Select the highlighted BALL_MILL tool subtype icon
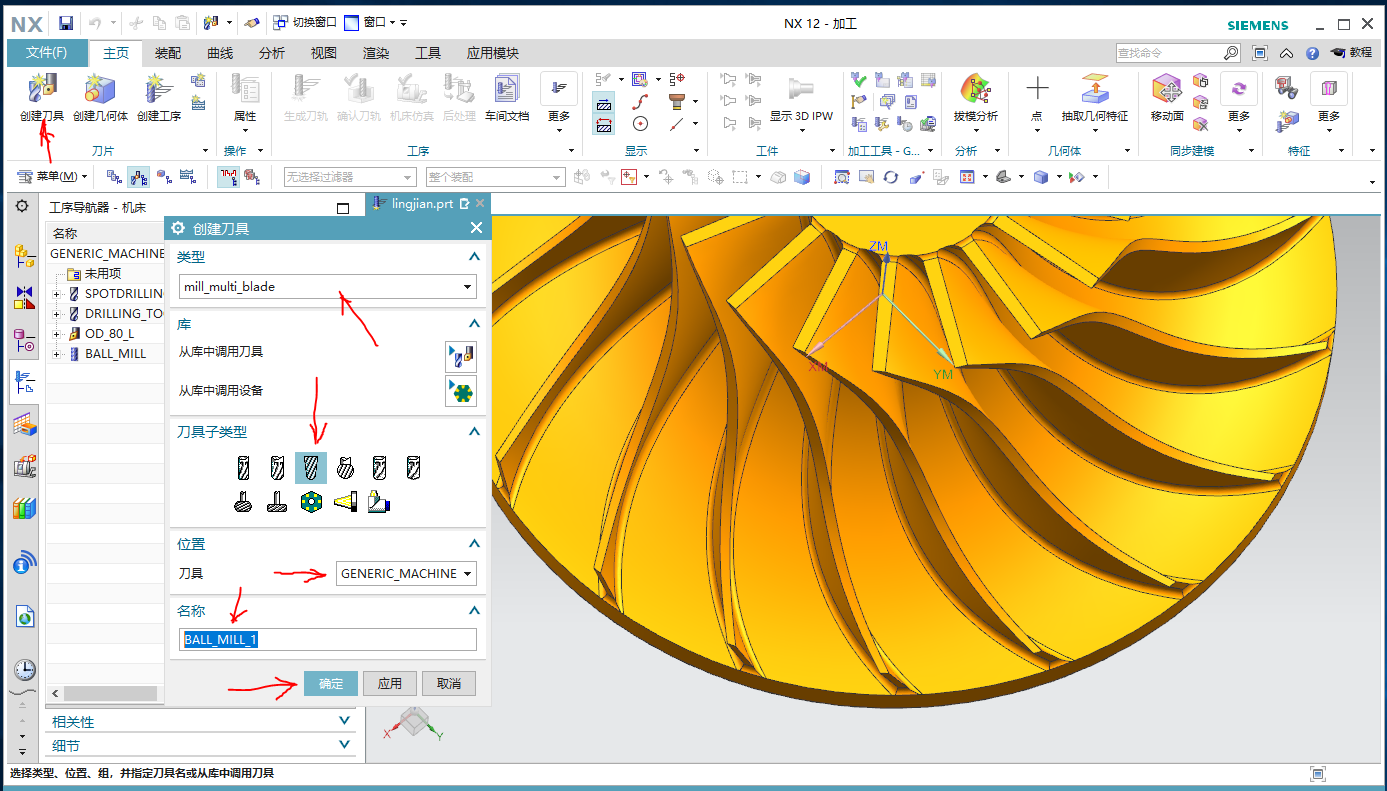The height and width of the screenshot is (791, 1387). tap(310, 467)
